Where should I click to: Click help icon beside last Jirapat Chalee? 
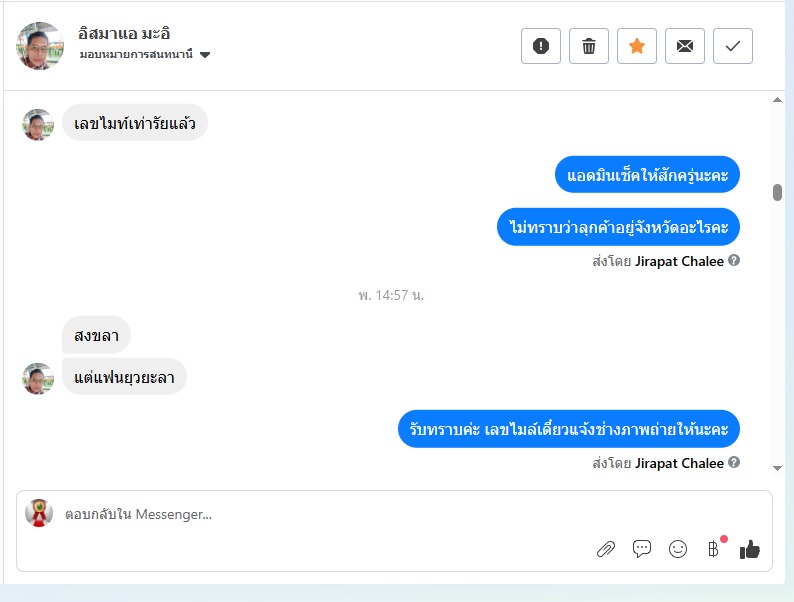(x=734, y=462)
